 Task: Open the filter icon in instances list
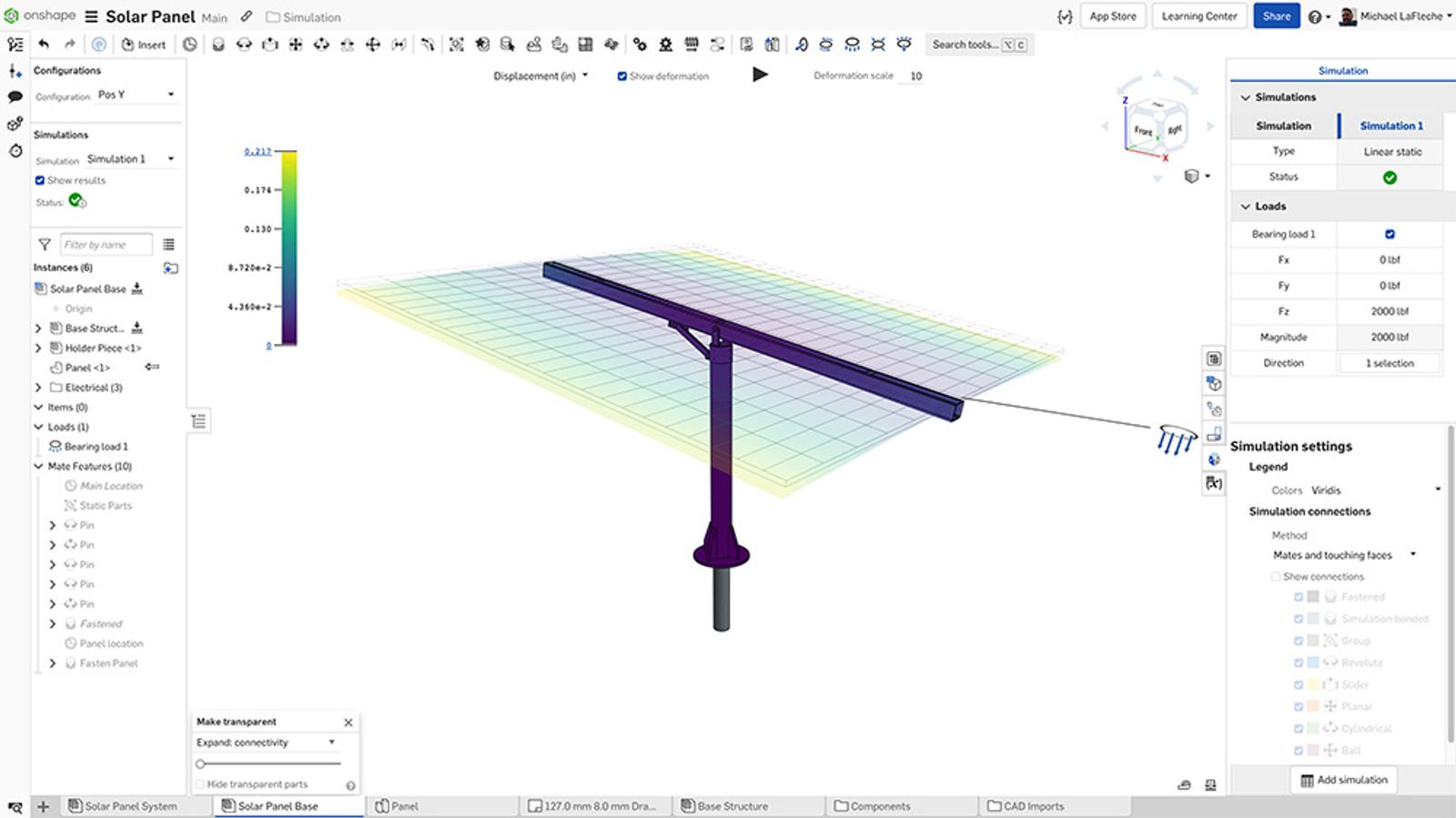[x=44, y=244]
